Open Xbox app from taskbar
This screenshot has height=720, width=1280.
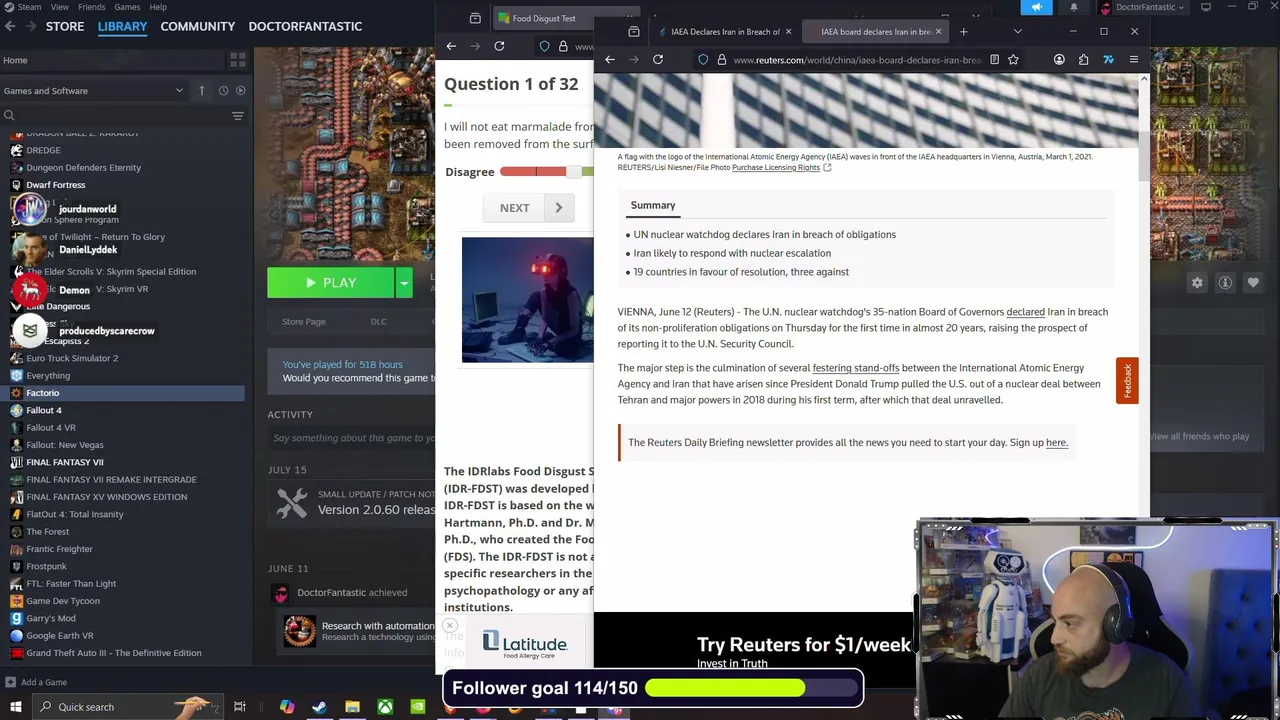click(385, 707)
